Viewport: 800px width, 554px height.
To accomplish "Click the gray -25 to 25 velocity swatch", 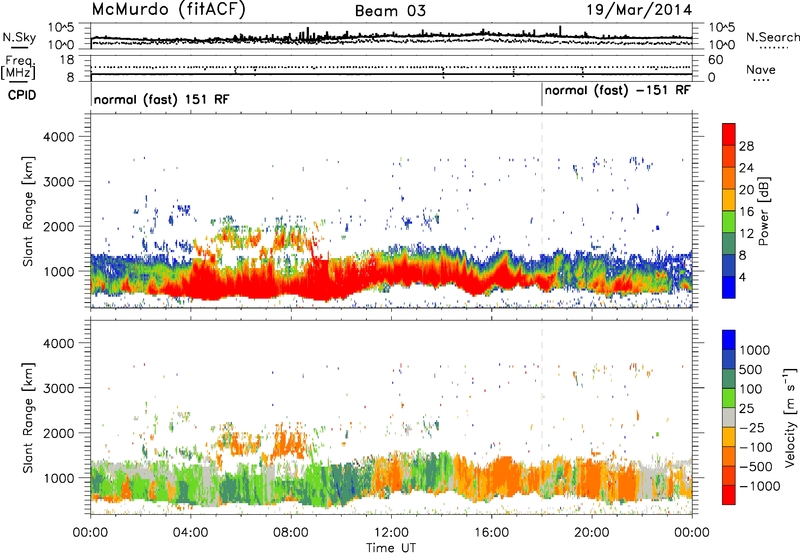I will click(729, 417).
